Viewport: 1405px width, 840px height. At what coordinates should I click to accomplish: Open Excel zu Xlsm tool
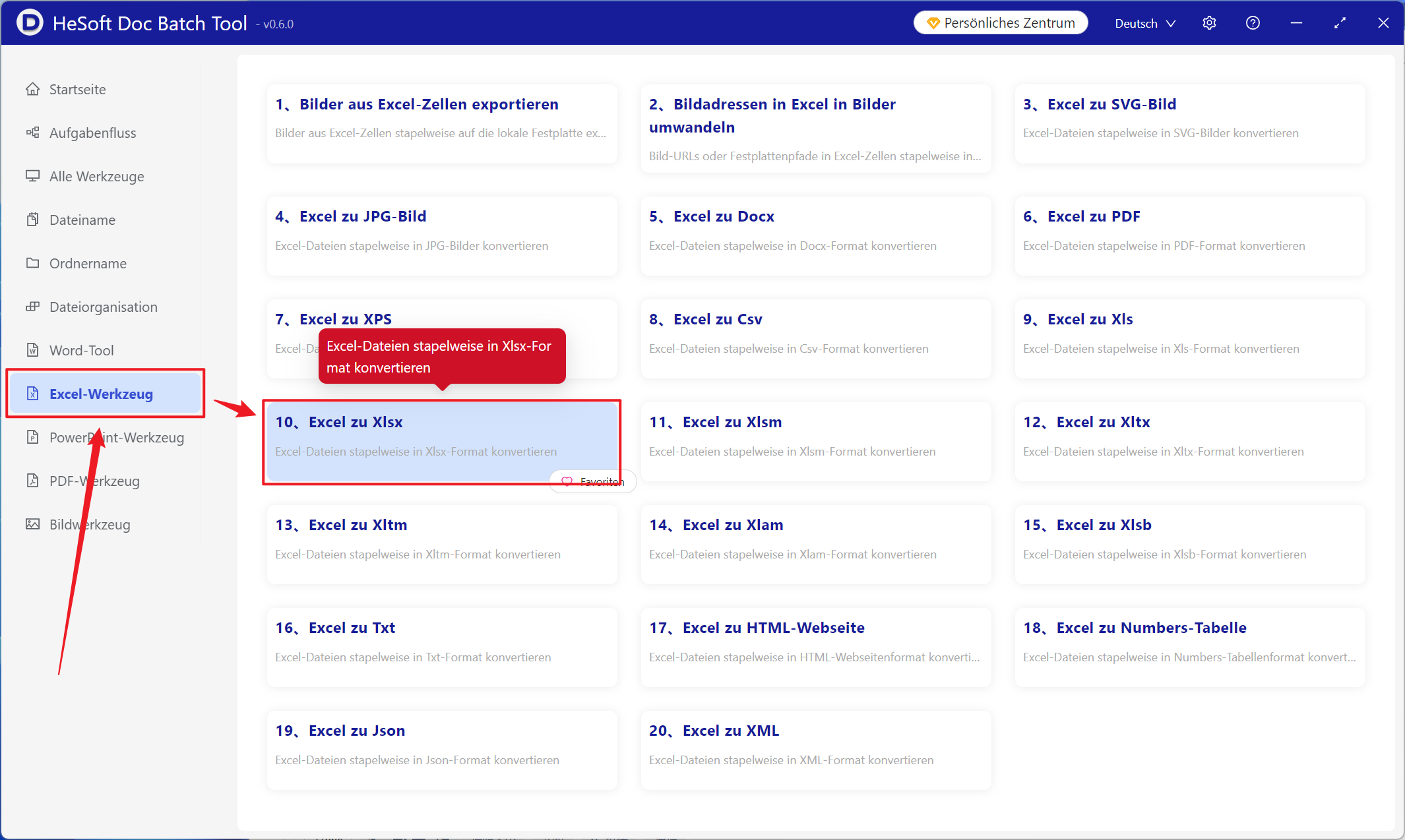coord(816,441)
